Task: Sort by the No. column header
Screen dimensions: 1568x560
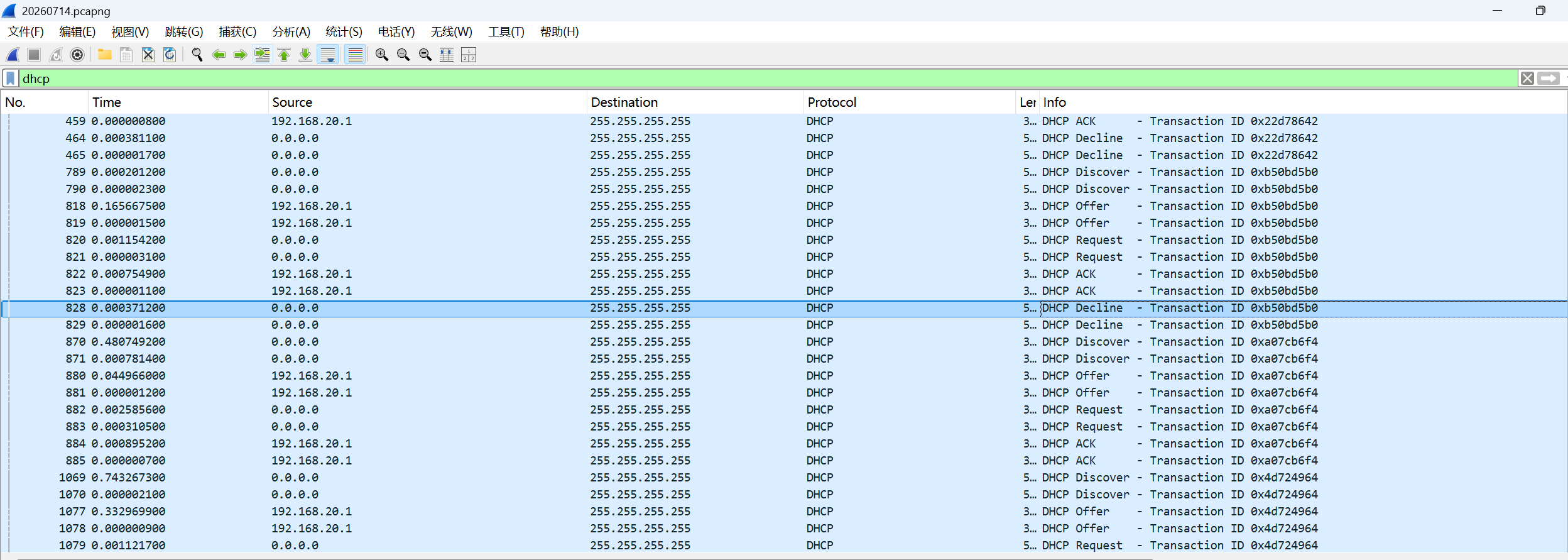Action: click(x=45, y=102)
